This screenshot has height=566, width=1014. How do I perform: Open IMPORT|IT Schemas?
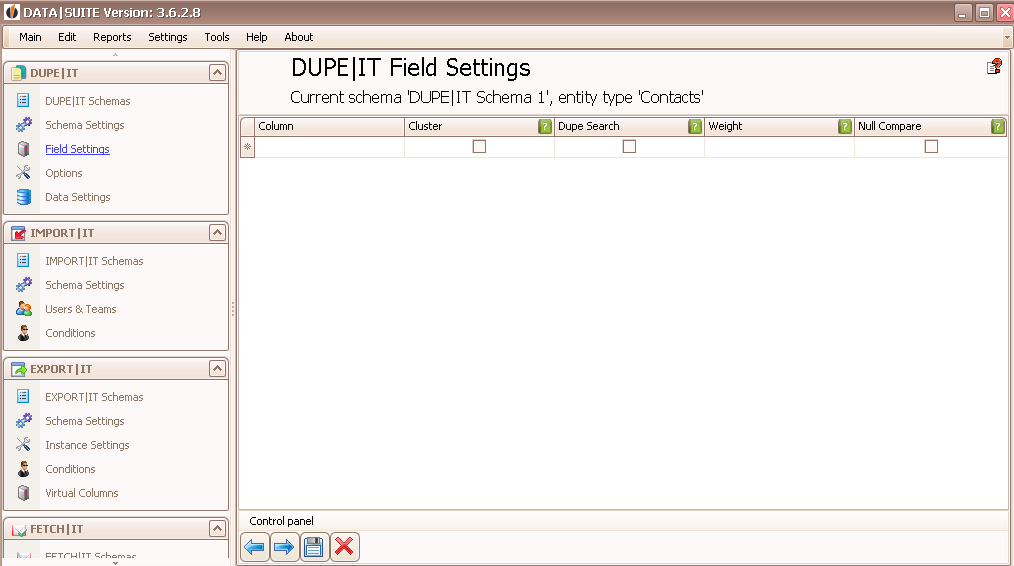pos(94,261)
